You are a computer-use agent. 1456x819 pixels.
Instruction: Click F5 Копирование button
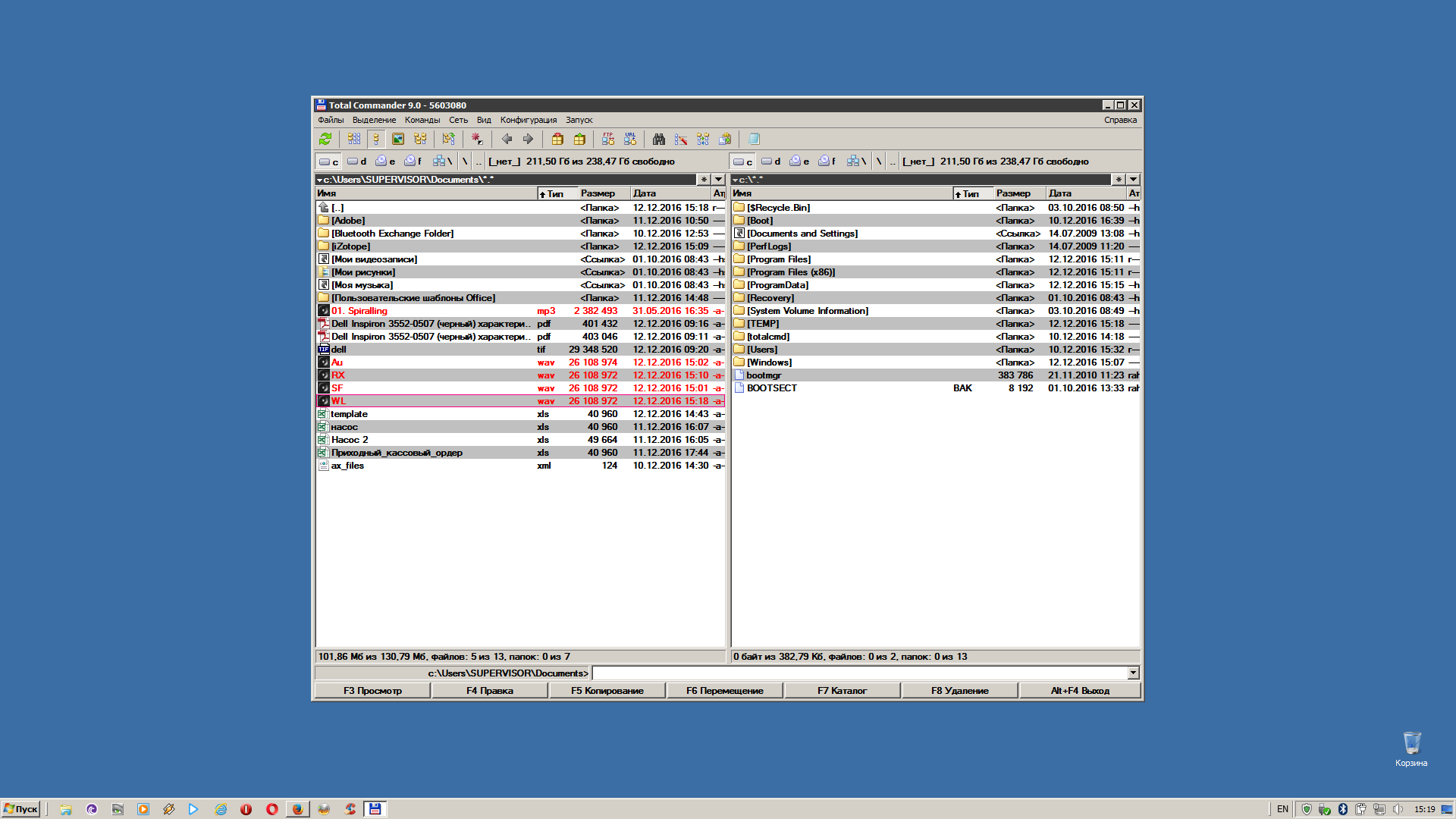click(x=607, y=691)
